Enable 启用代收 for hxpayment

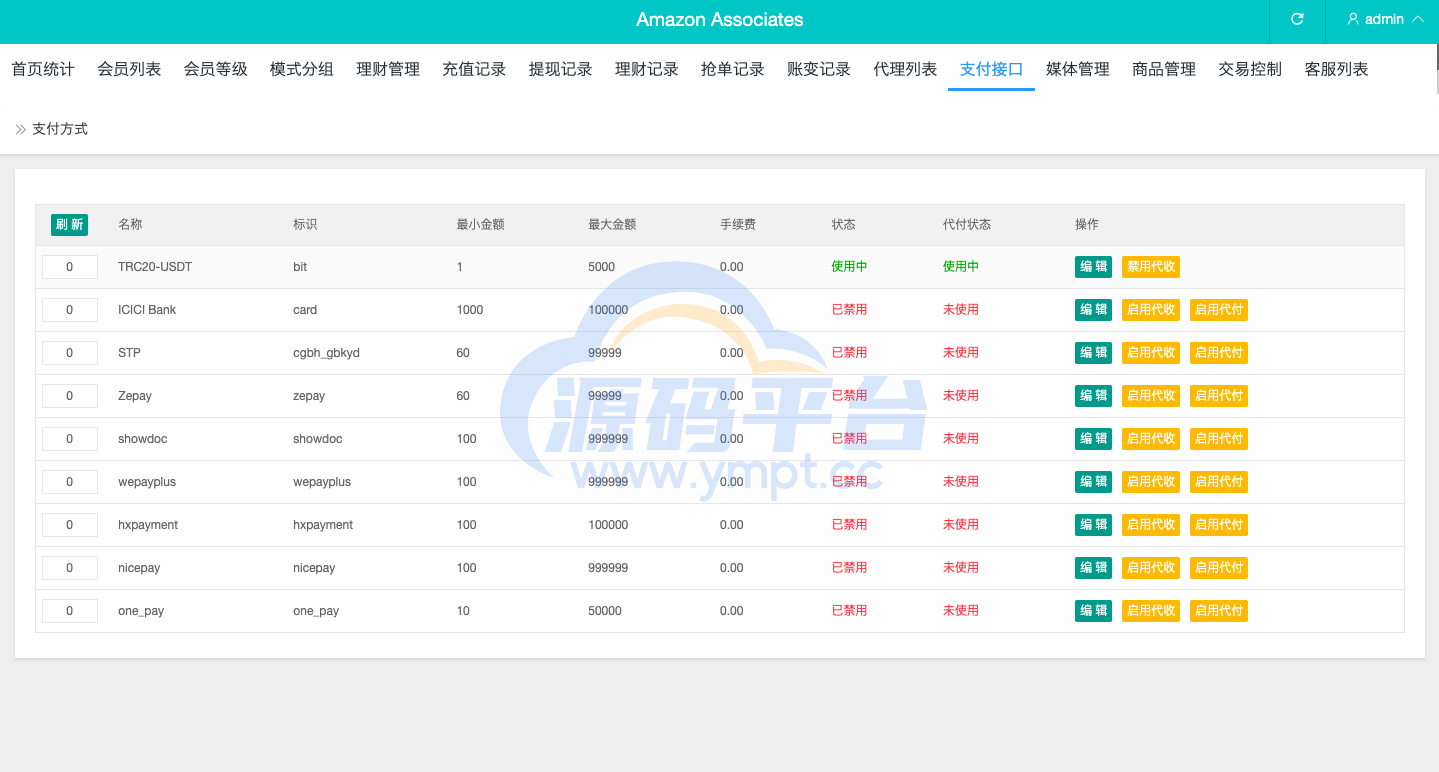1151,525
